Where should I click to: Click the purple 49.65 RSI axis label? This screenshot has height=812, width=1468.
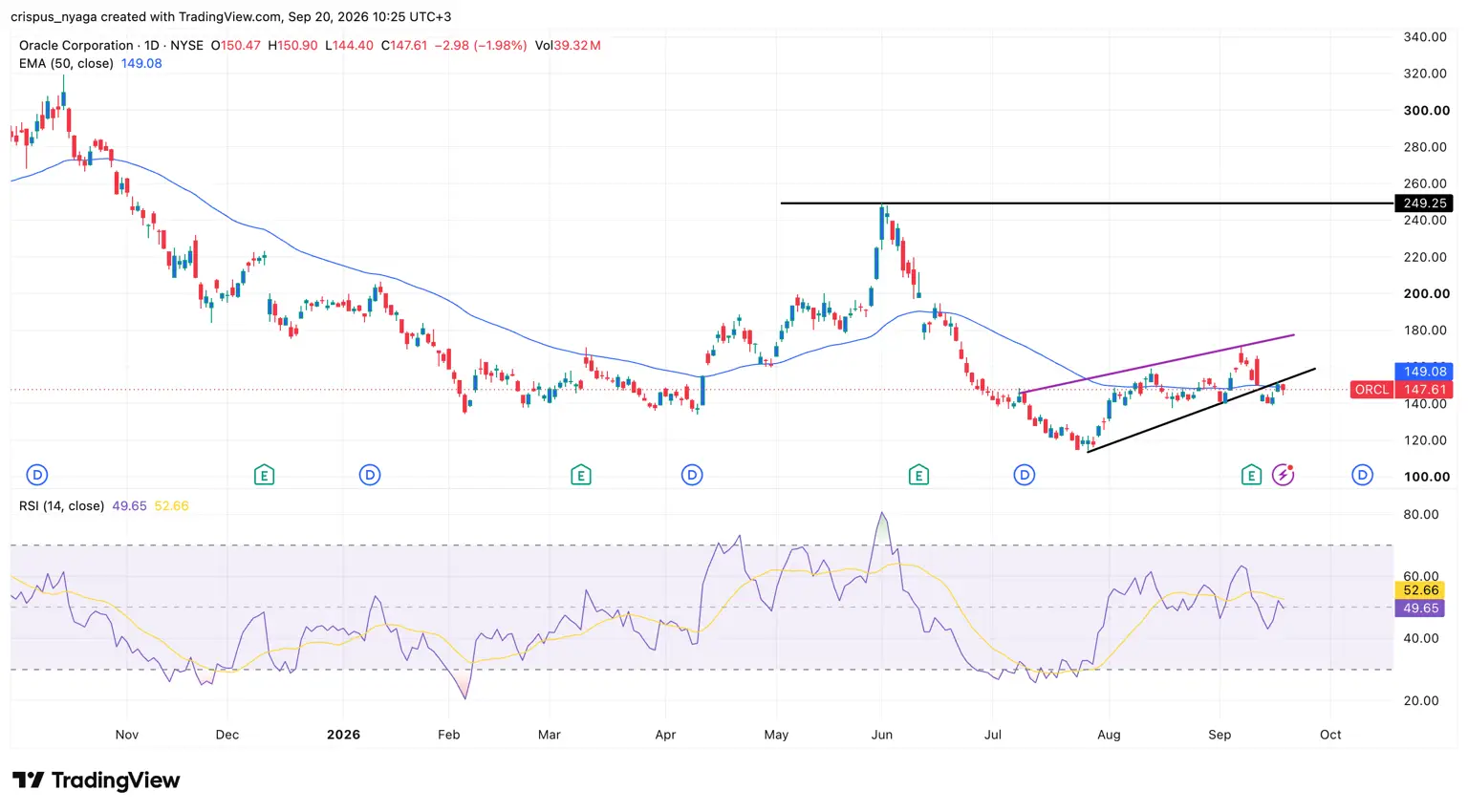point(1420,609)
